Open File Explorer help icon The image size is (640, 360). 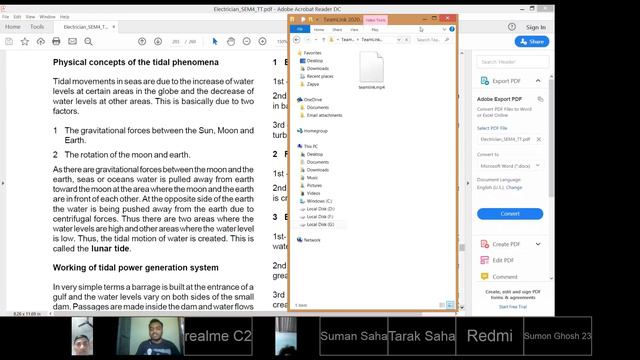452,29
